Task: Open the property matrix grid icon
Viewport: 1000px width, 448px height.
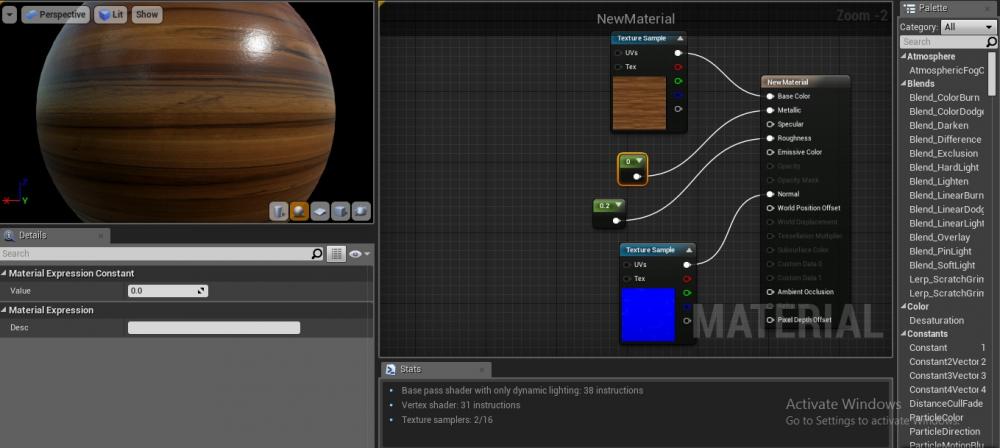Action: coord(337,254)
